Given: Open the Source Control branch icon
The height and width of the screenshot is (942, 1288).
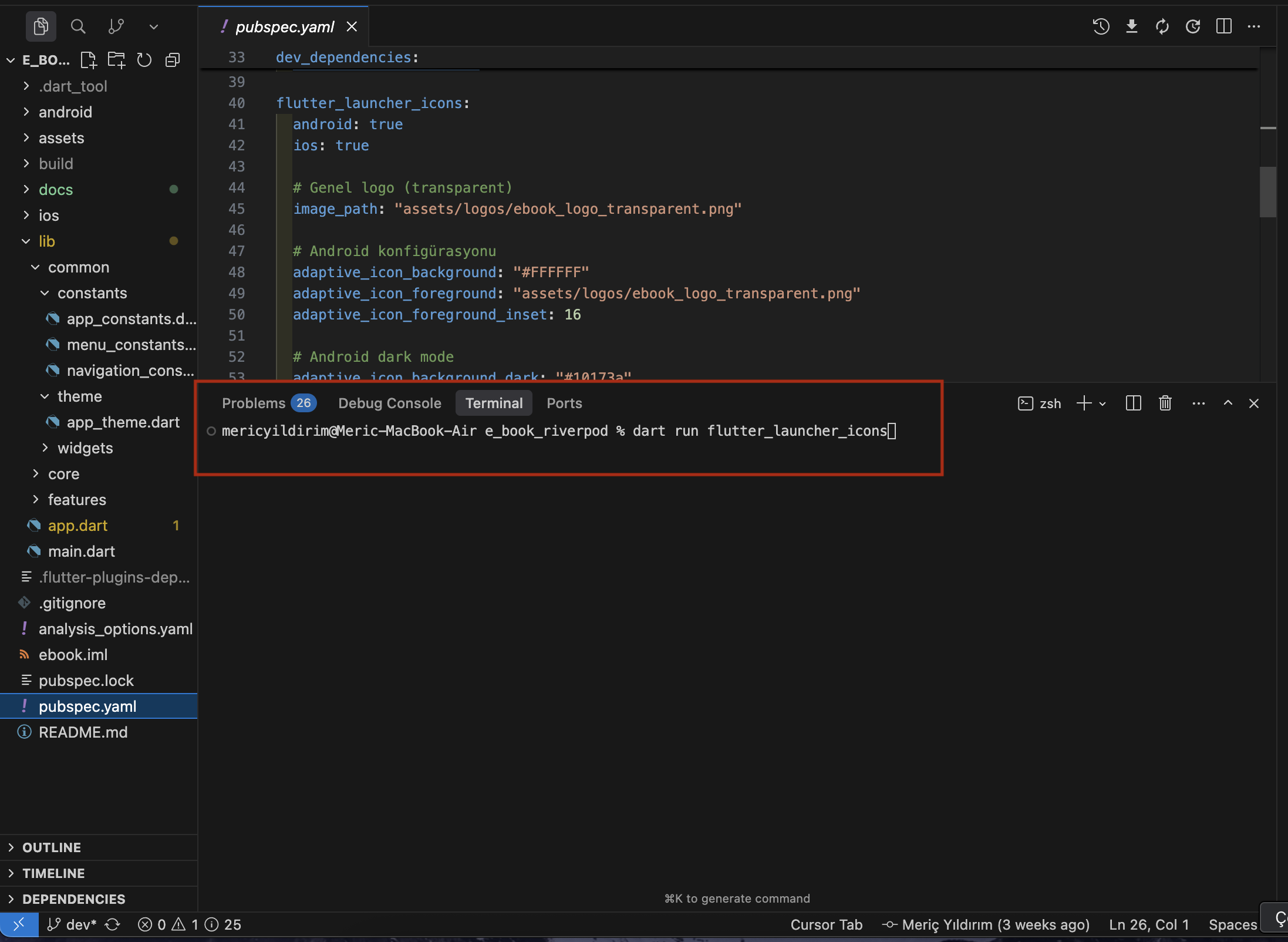Looking at the screenshot, I should click(116, 26).
